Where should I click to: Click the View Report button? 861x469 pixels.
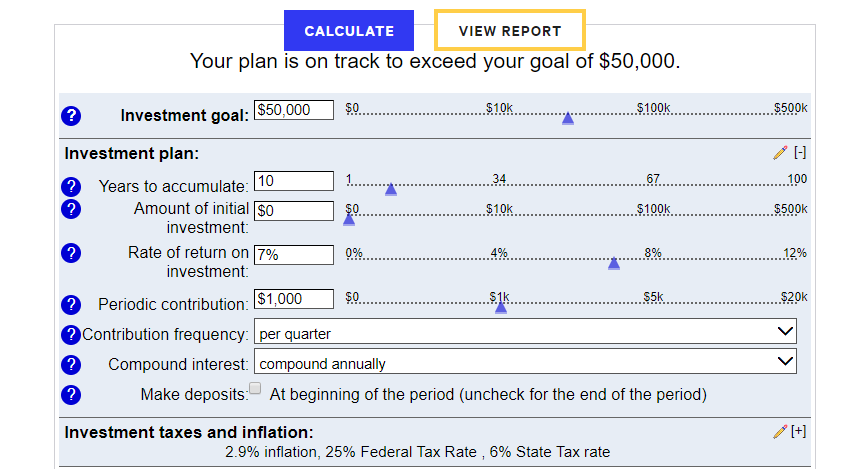510,31
